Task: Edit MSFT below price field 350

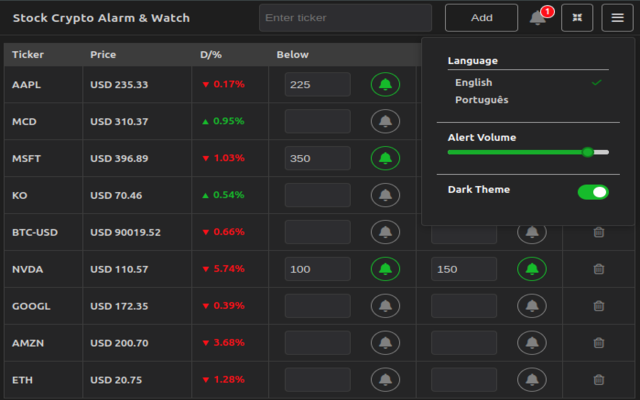Action: click(318, 158)
